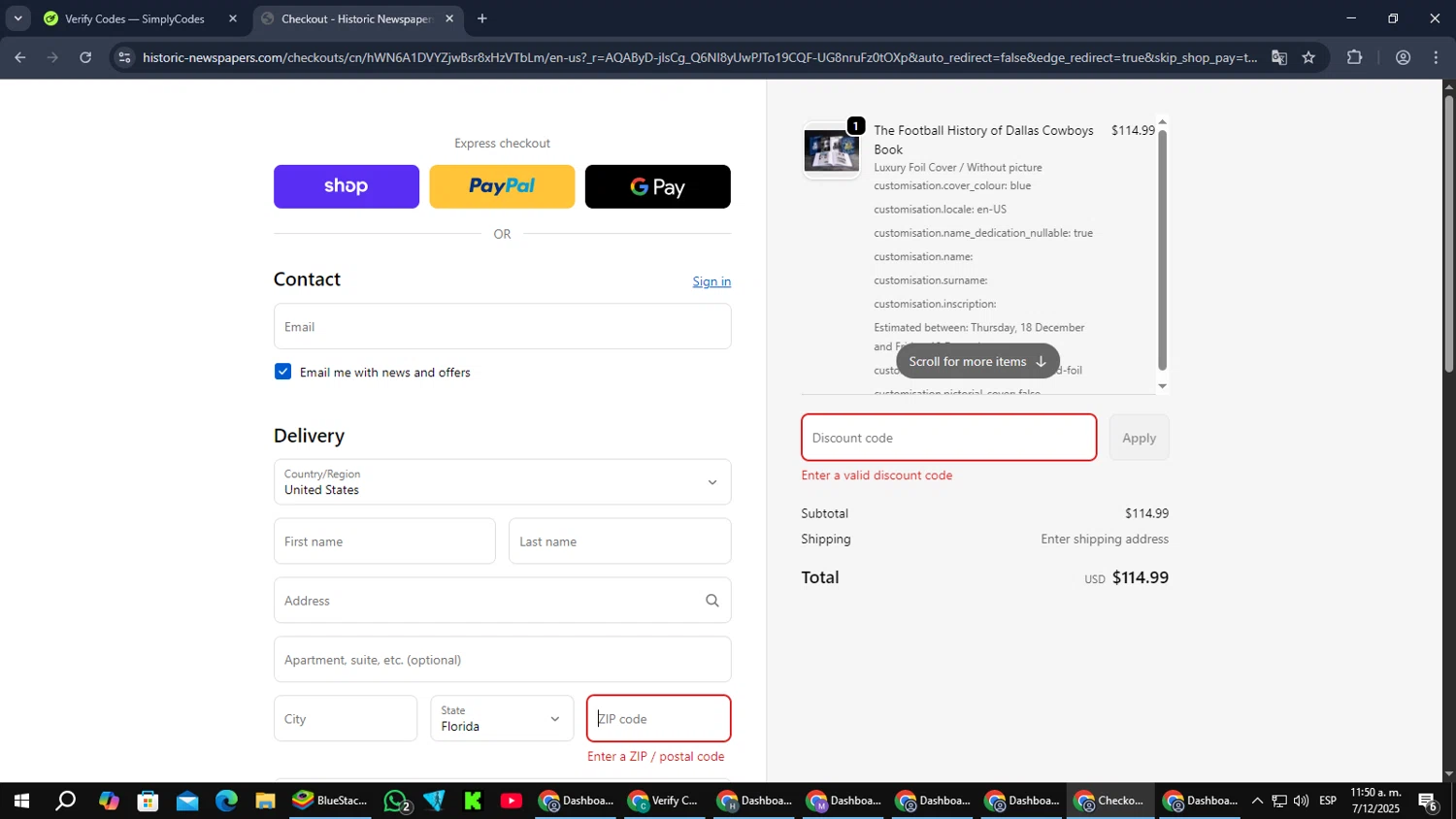Open WhatsApp from the taskbar

point(396,802)
